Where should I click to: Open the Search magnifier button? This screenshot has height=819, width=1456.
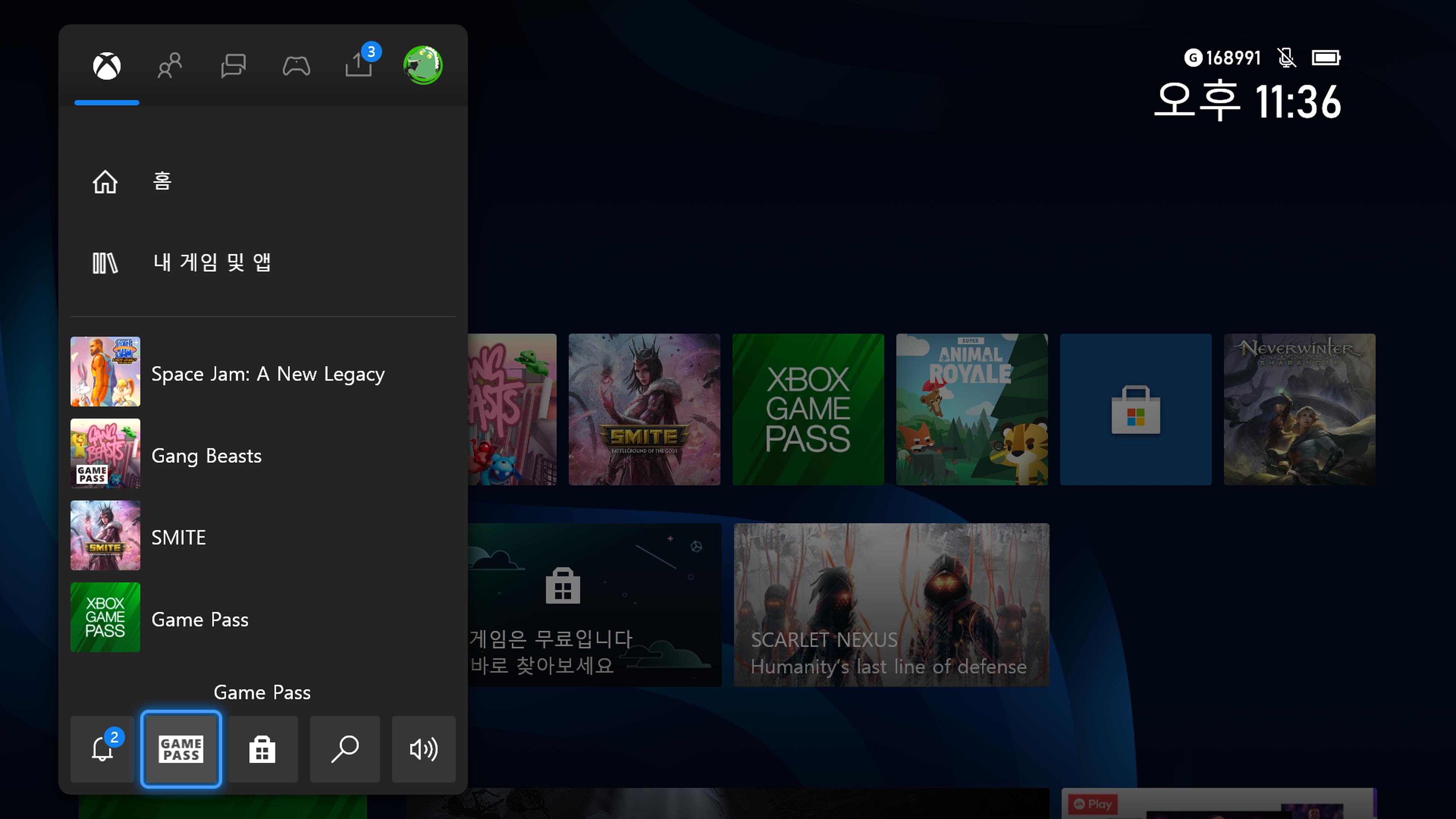click(345, 750)
